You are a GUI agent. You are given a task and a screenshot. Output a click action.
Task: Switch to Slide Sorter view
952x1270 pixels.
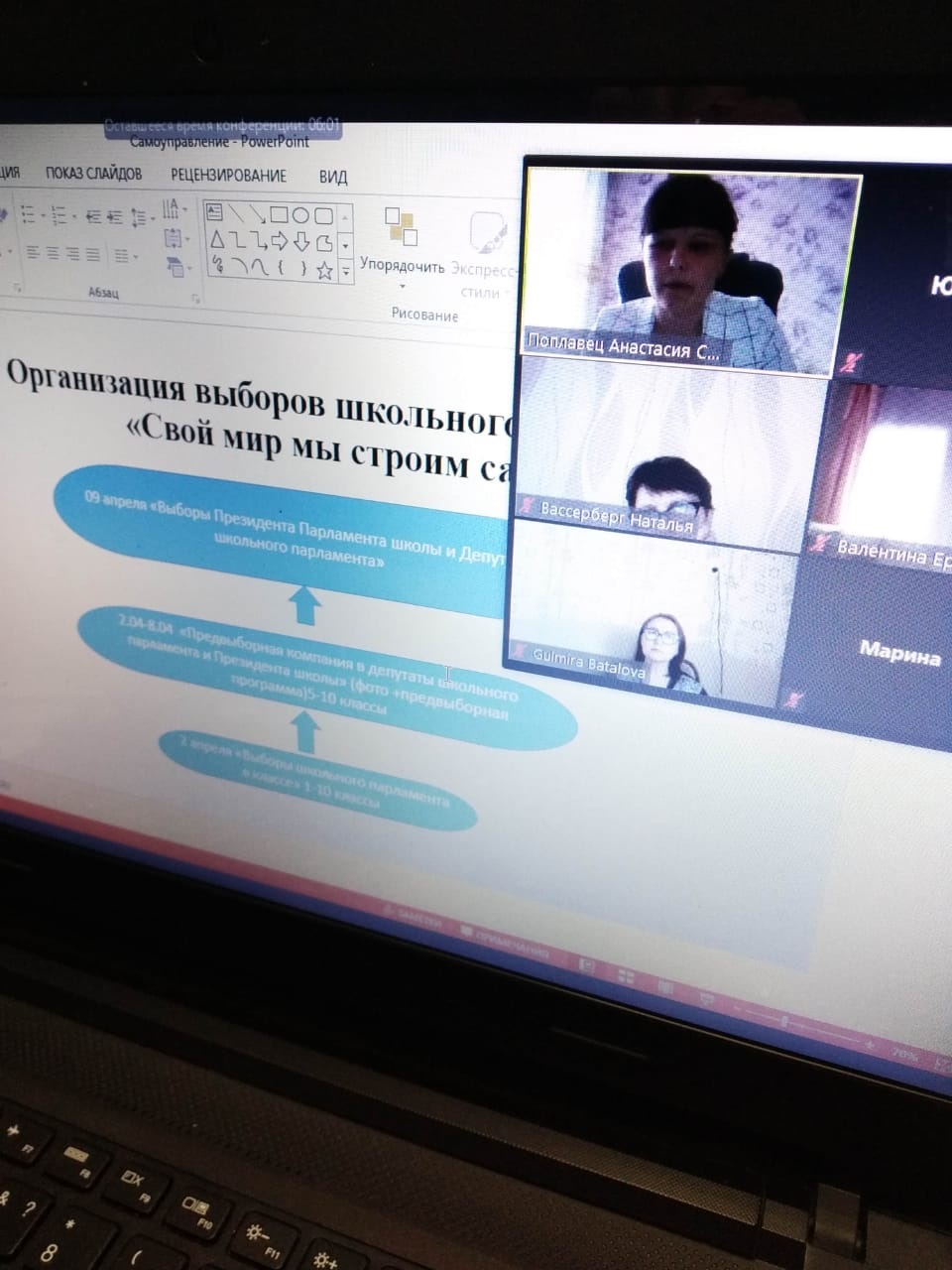tap(626, 976)
